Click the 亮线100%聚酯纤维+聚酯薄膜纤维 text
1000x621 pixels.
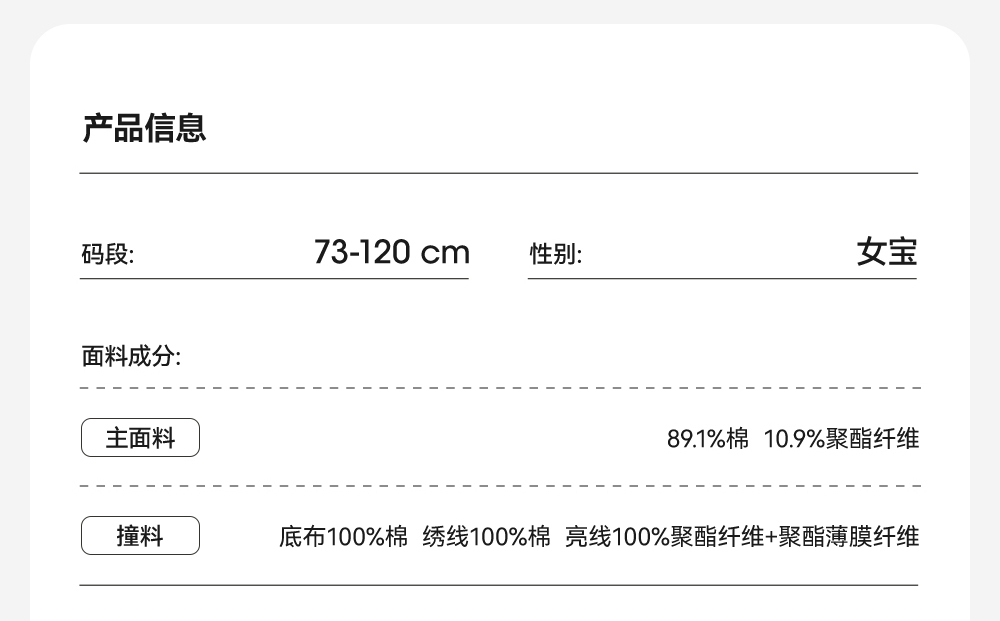[x=741, y=537]
